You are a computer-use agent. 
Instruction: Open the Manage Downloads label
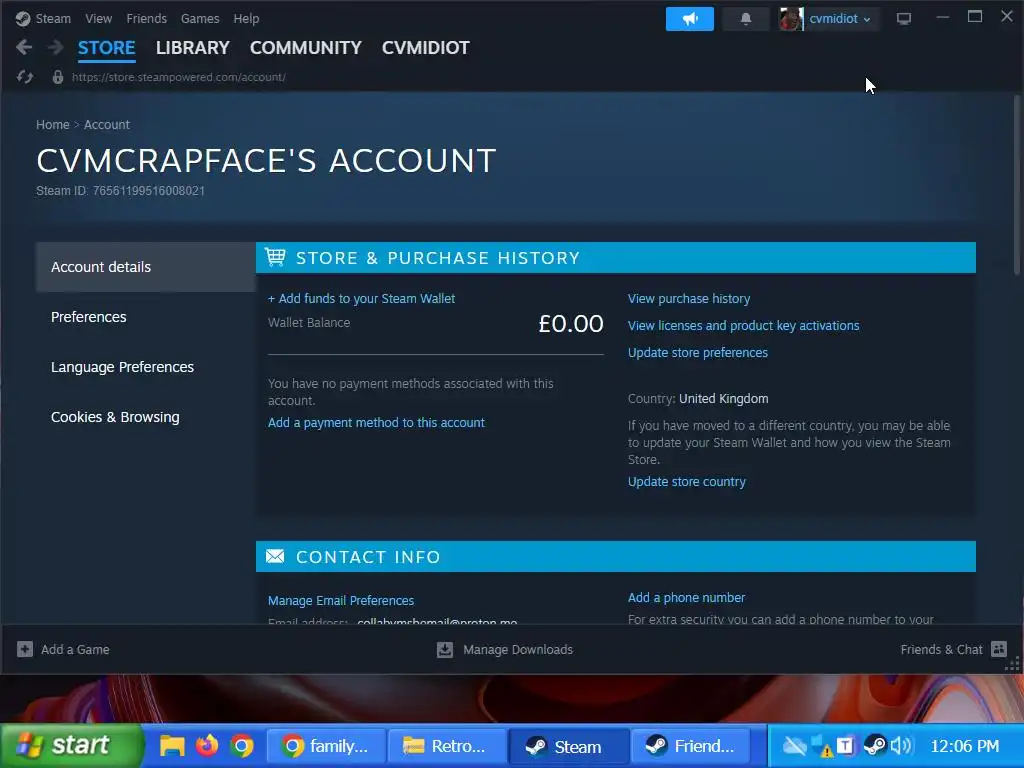[518, 650]
